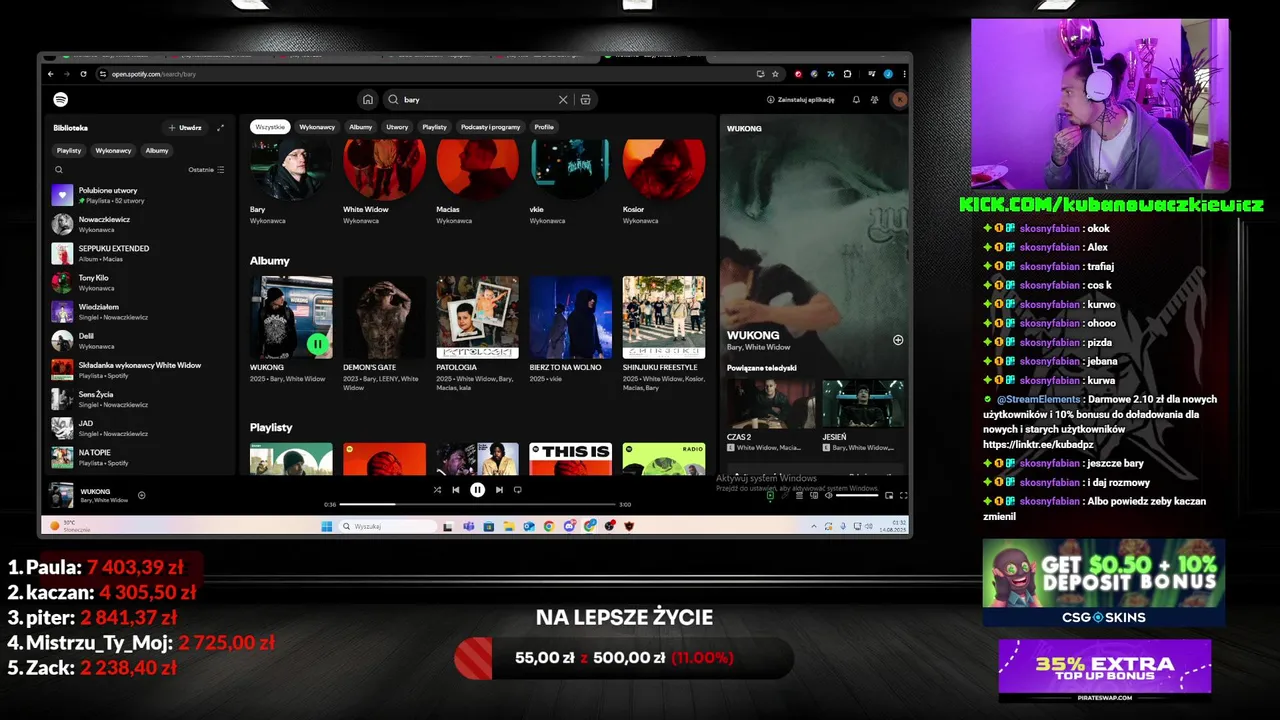Select the Albumy search filter chip
1280x720 pixels.
tap(360, 127)
